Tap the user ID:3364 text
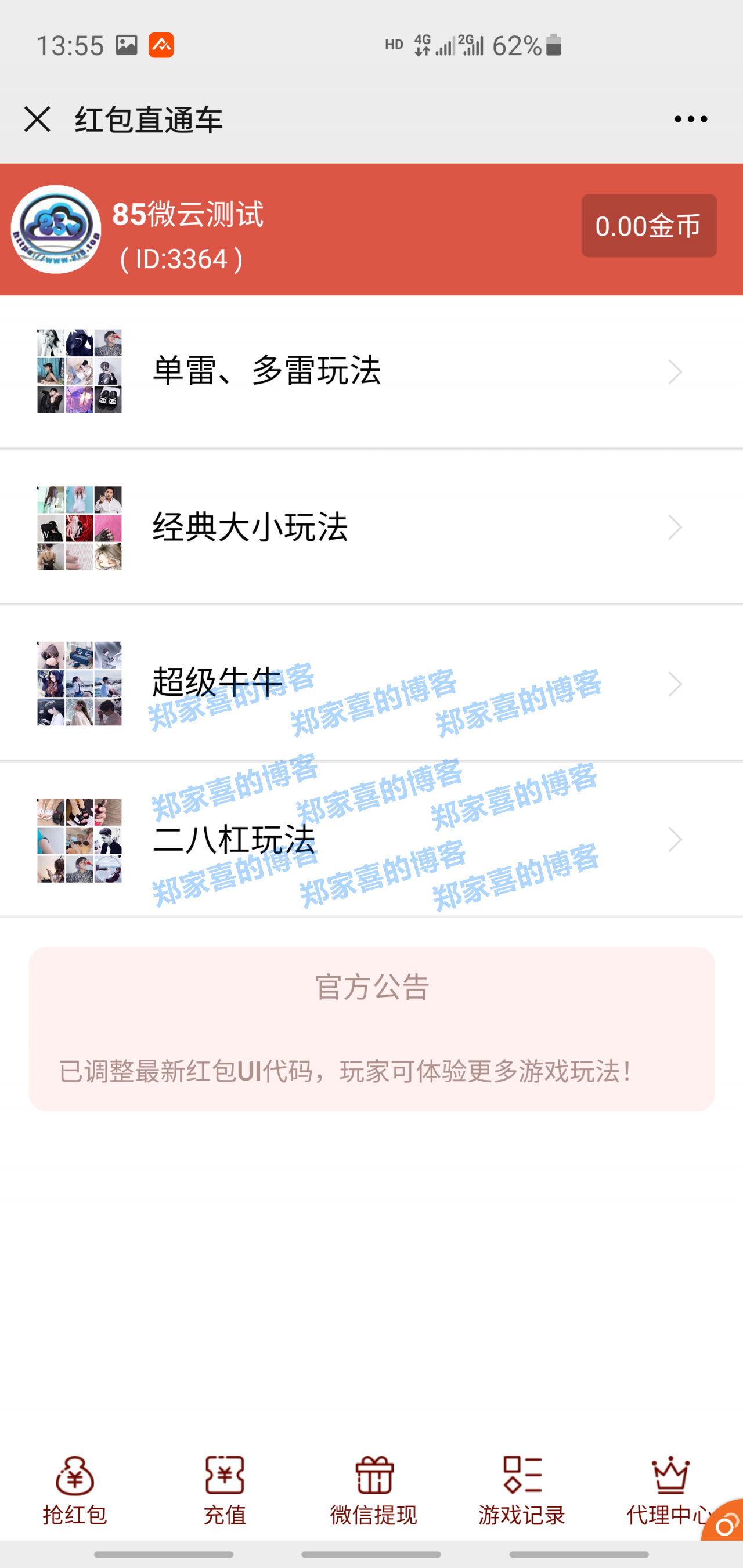The width and height of the screenshot is (743, 1568). click(182, 259)
